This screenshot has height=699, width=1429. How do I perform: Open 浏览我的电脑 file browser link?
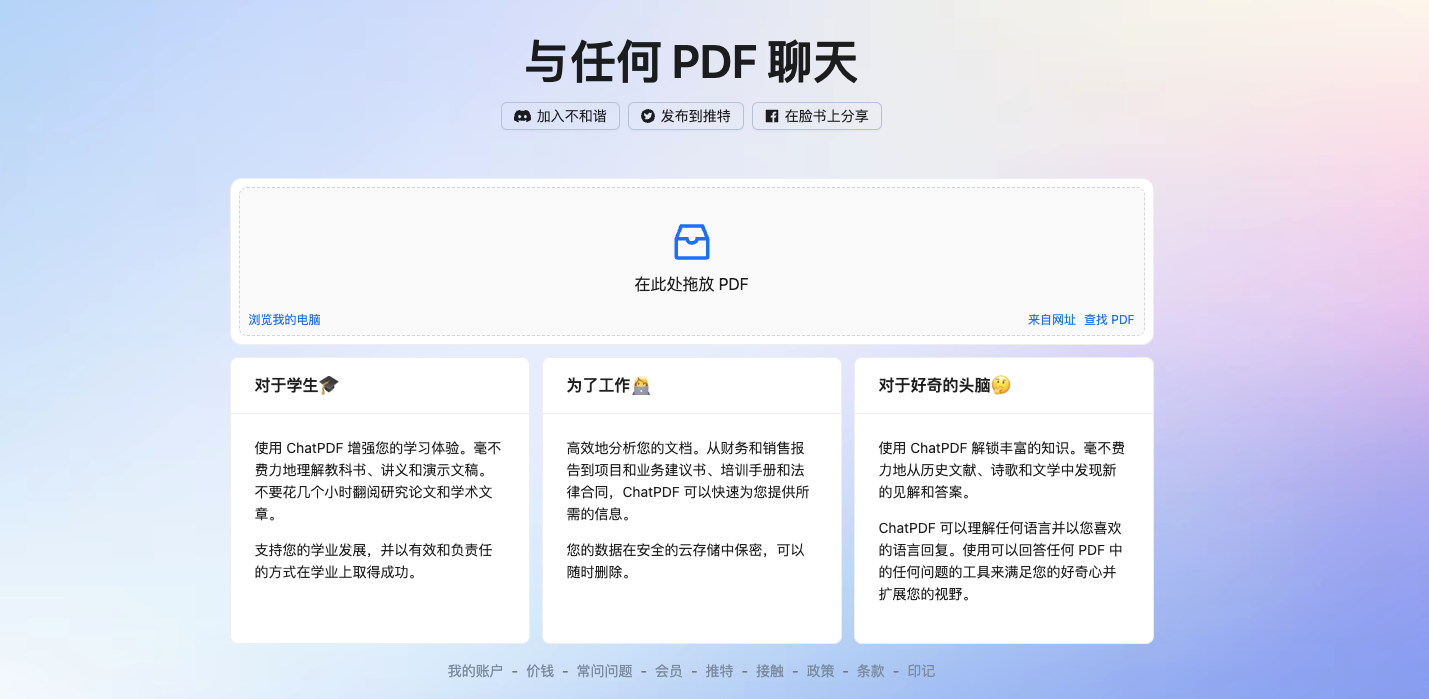(x=285, y=320)
